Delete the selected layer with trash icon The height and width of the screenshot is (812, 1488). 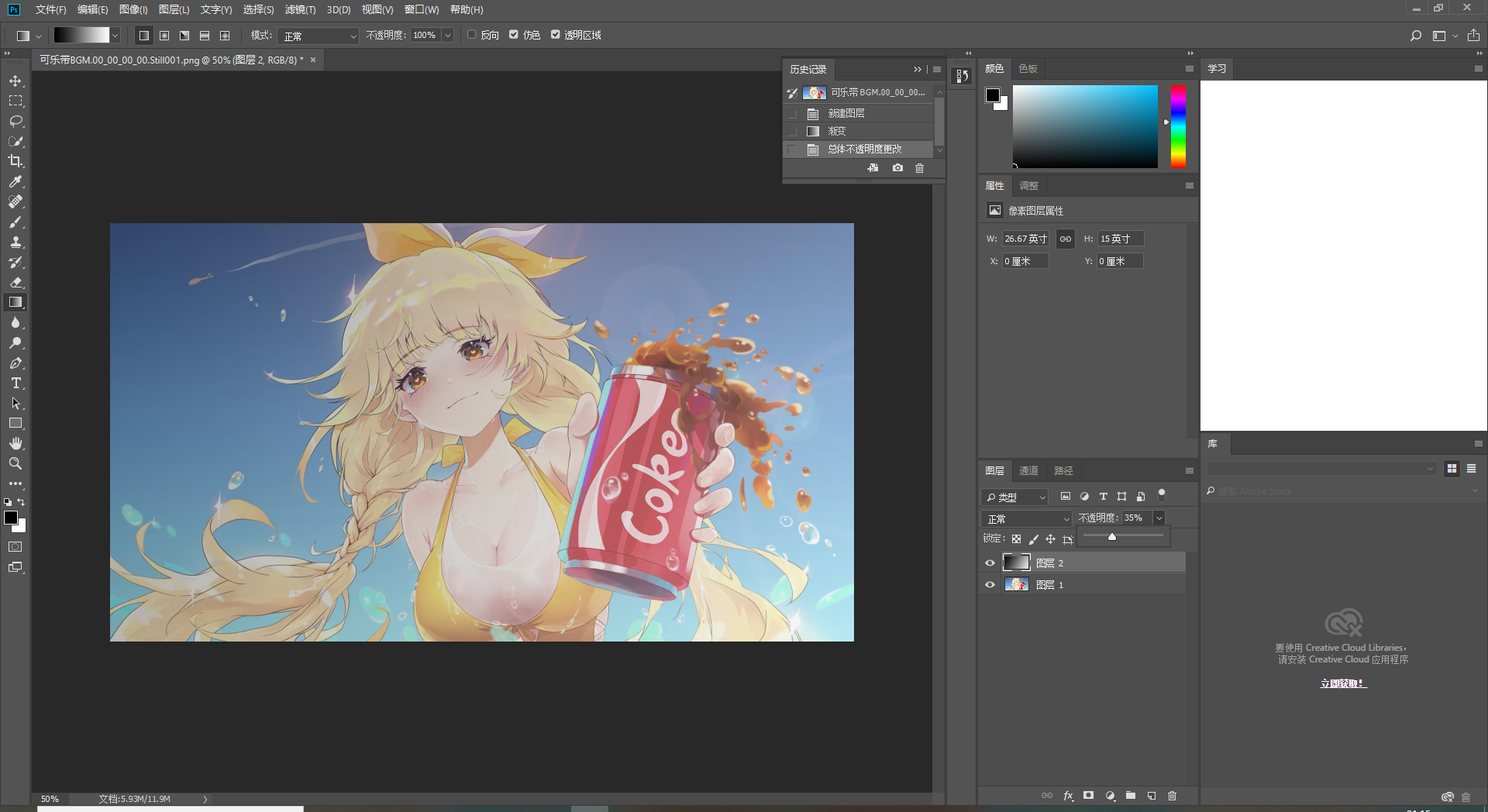pos(1172,796)
